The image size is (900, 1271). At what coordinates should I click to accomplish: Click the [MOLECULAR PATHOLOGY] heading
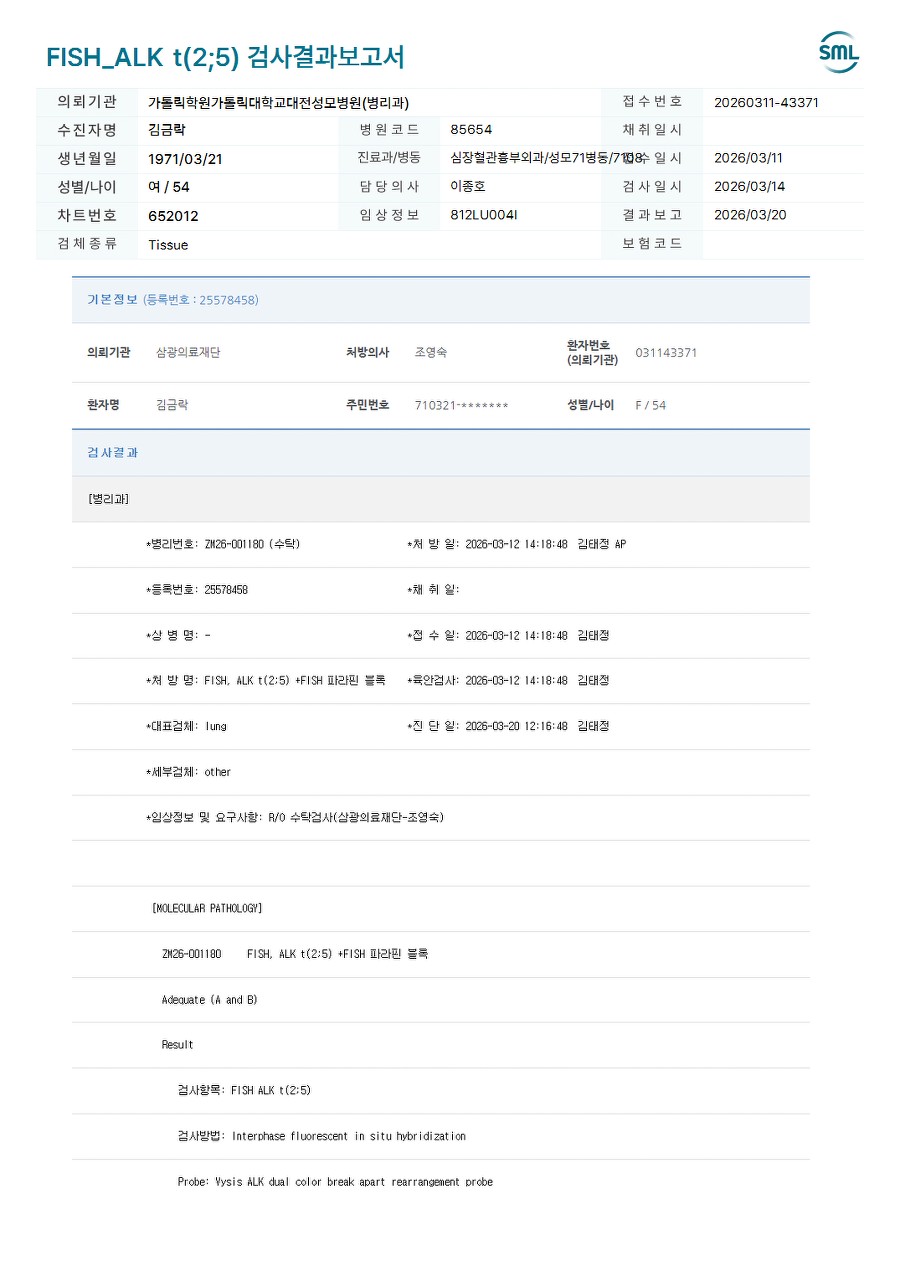pos(207,908)
